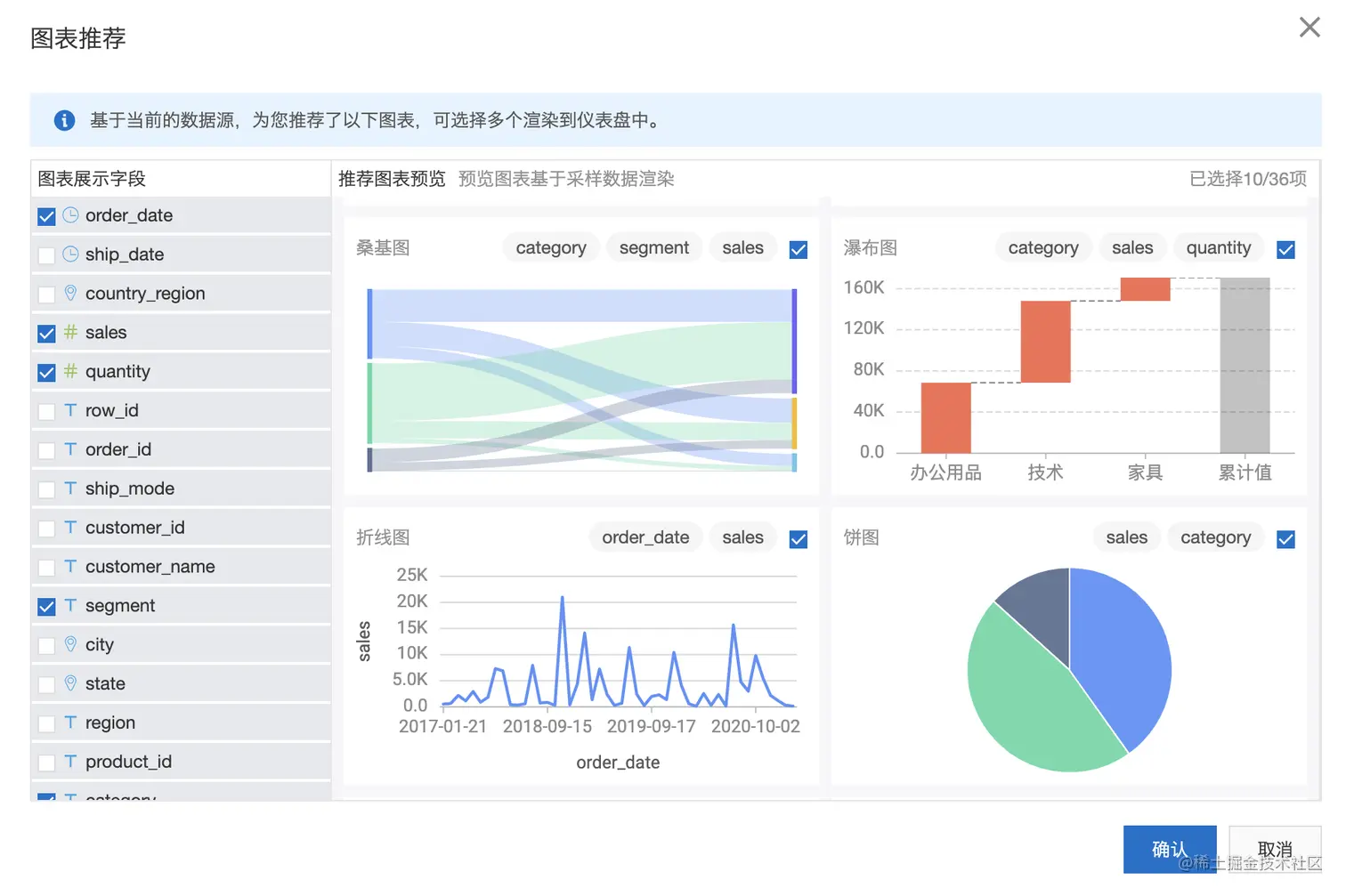Check the city field checkbox
Image resolution: width=1346 pixels, height=896 pixels.
click(46, 646)
